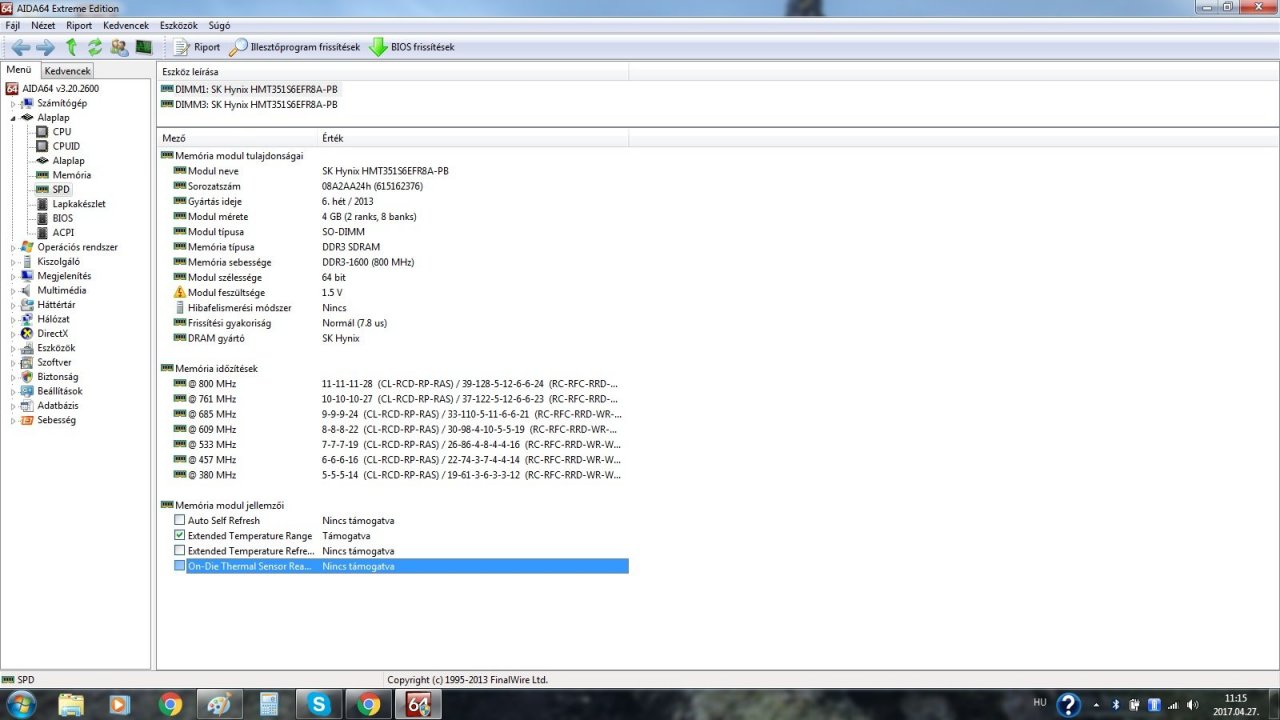Select DIMM3: SK Hynix module

[249, 104]
